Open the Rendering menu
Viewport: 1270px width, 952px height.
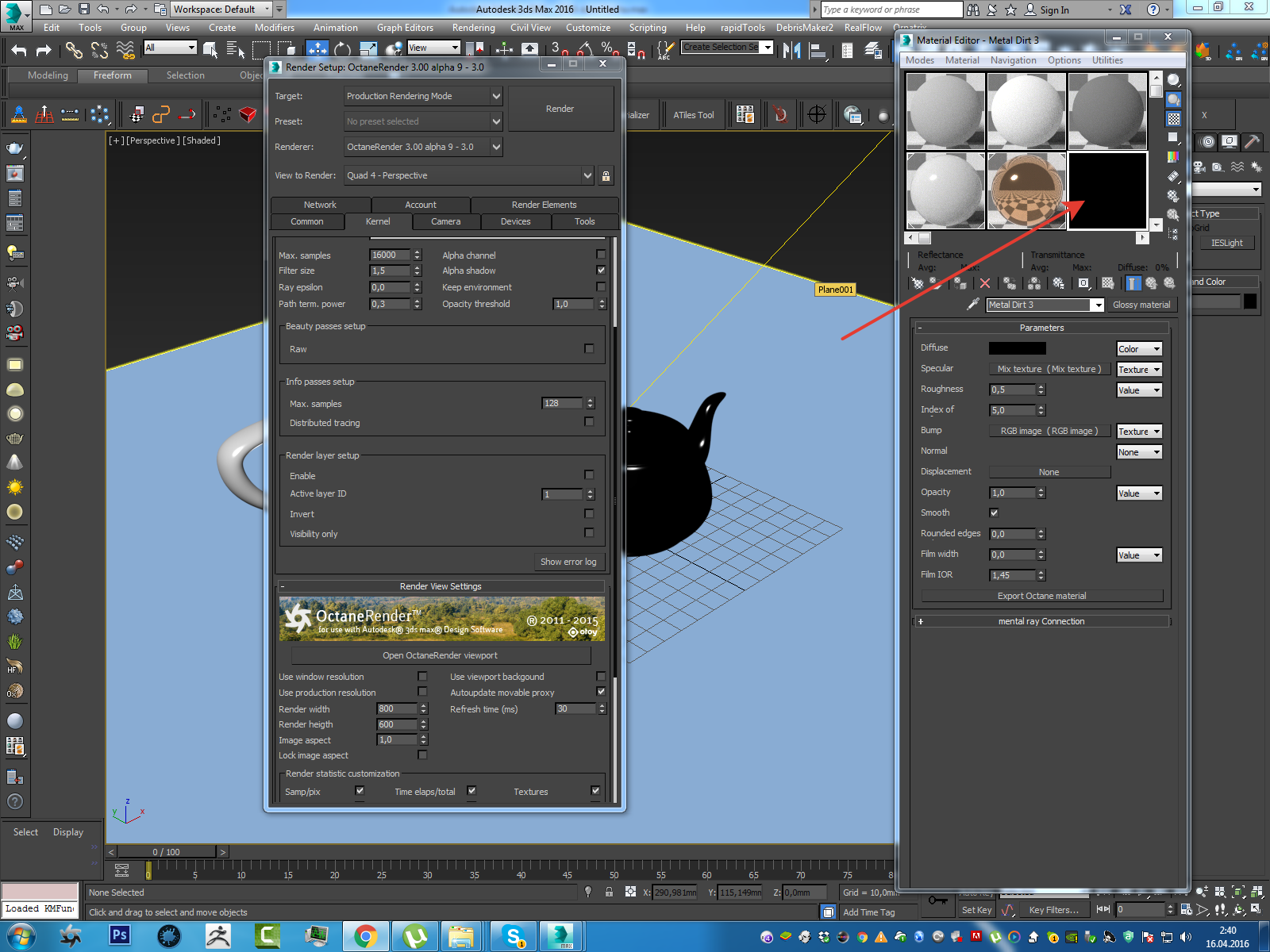pyautogui.click(x=474, y=28)
